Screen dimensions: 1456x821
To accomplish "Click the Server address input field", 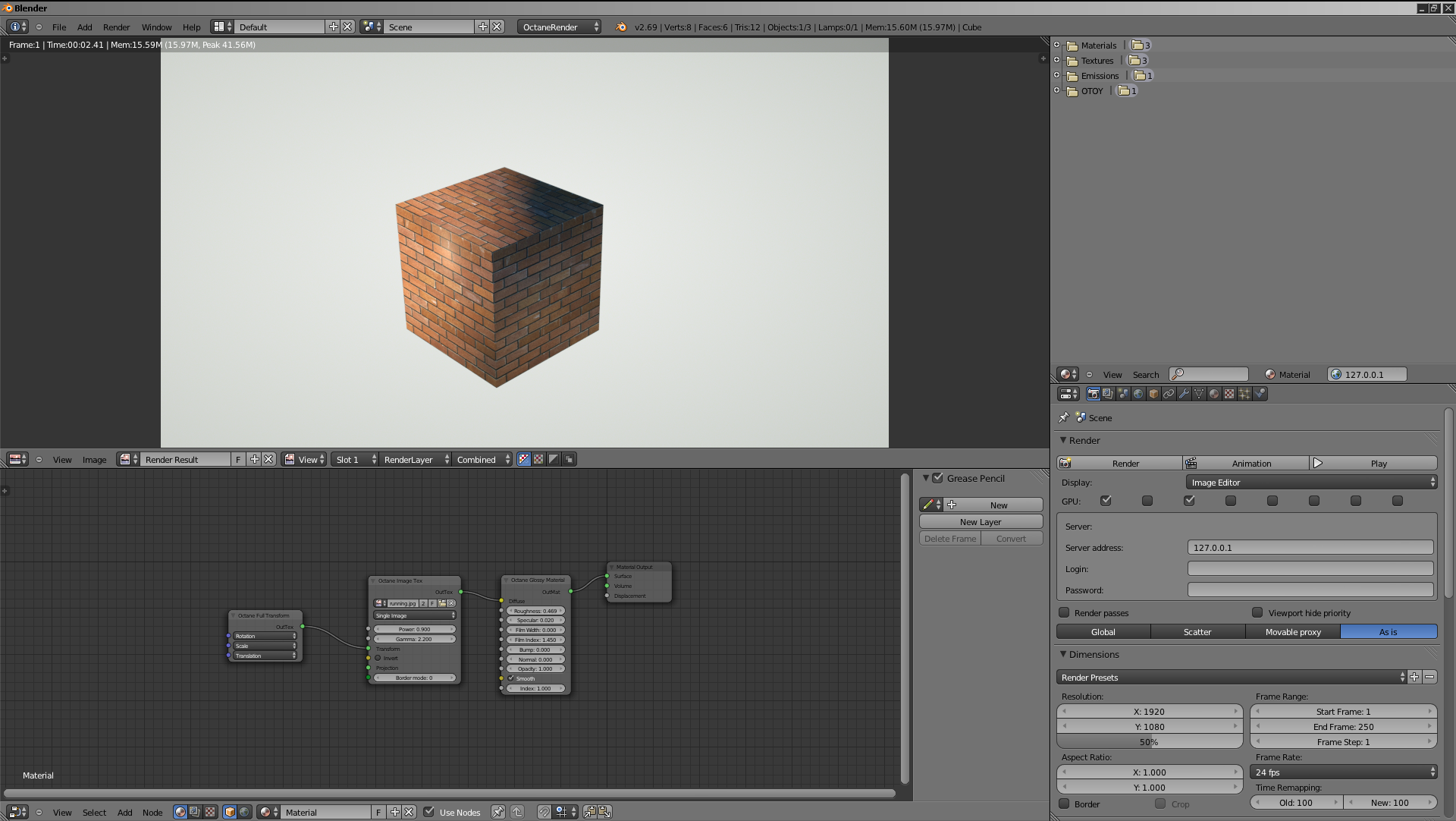I will [1310, 548].
